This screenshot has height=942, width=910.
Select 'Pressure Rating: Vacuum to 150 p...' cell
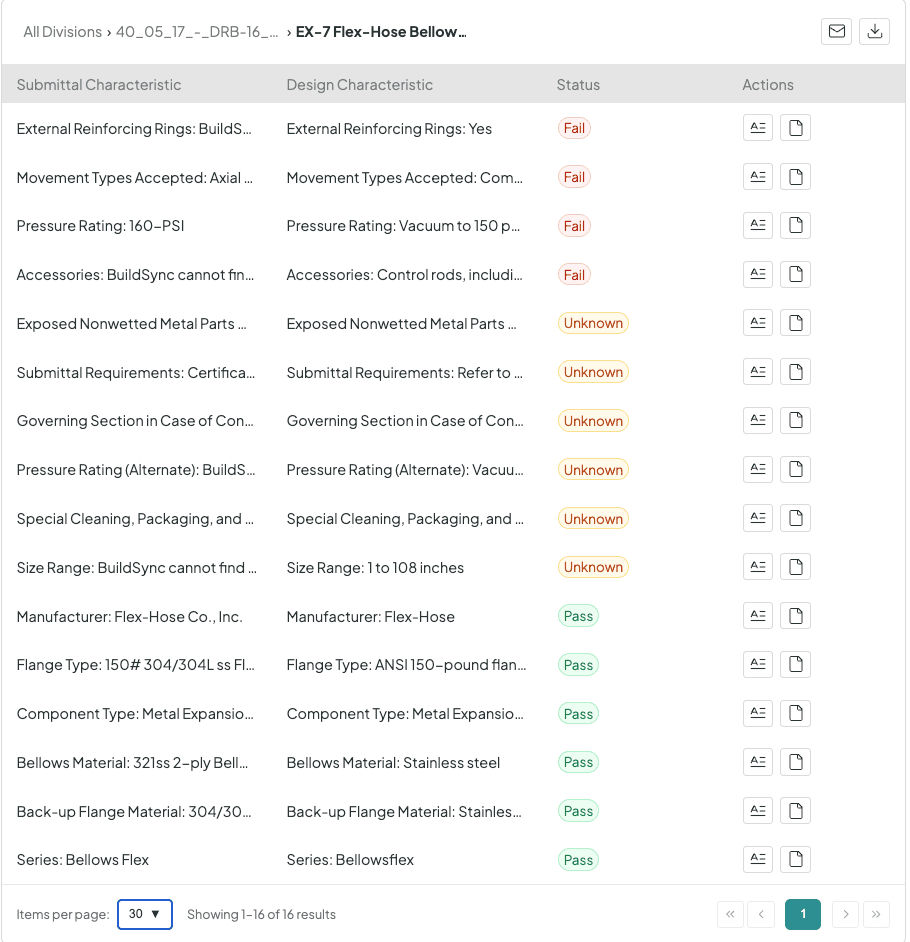pyautogui.click(x=403, y=226)
